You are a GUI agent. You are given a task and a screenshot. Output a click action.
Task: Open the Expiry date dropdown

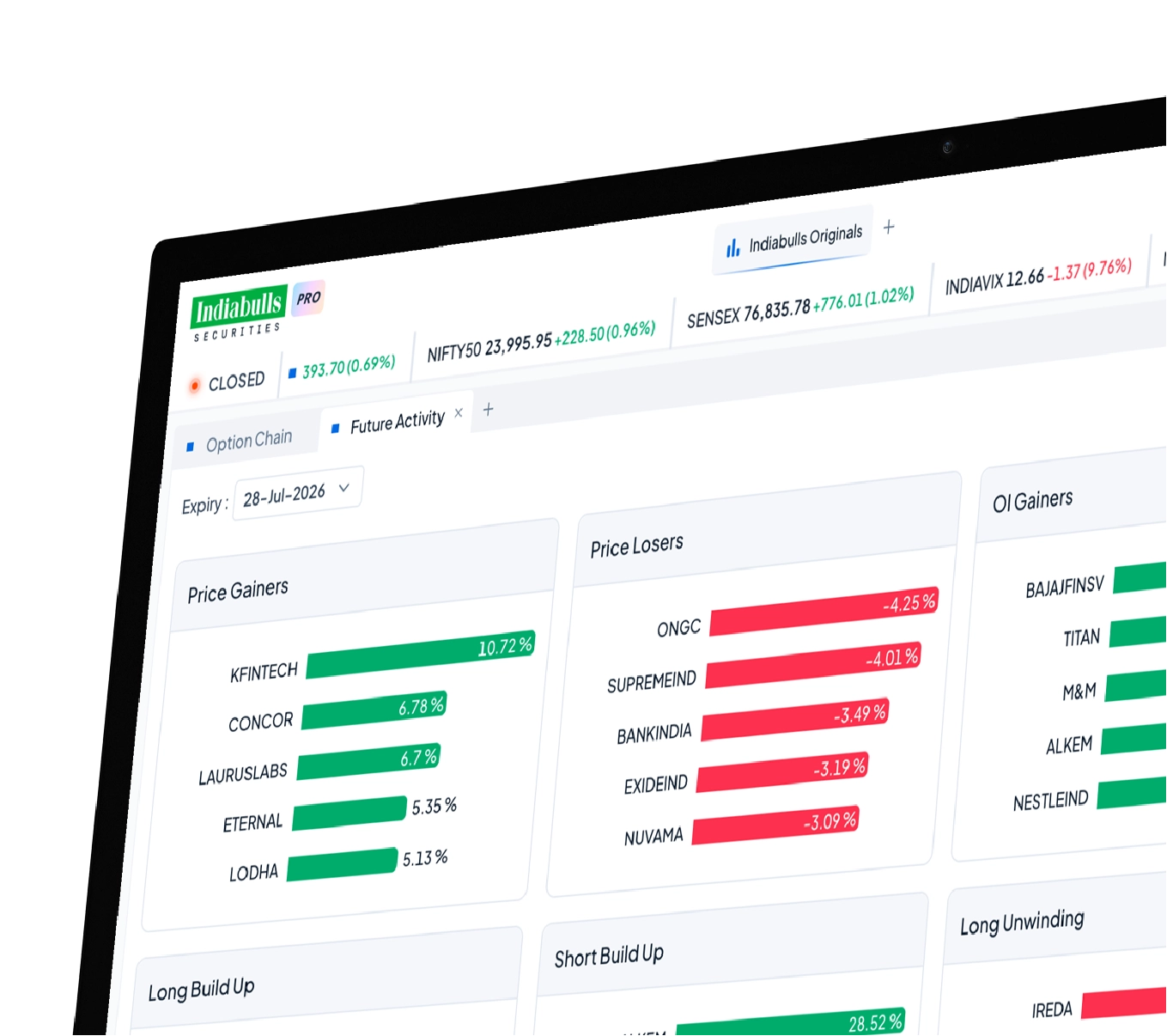pyautogui.click(x=298, y=493)
